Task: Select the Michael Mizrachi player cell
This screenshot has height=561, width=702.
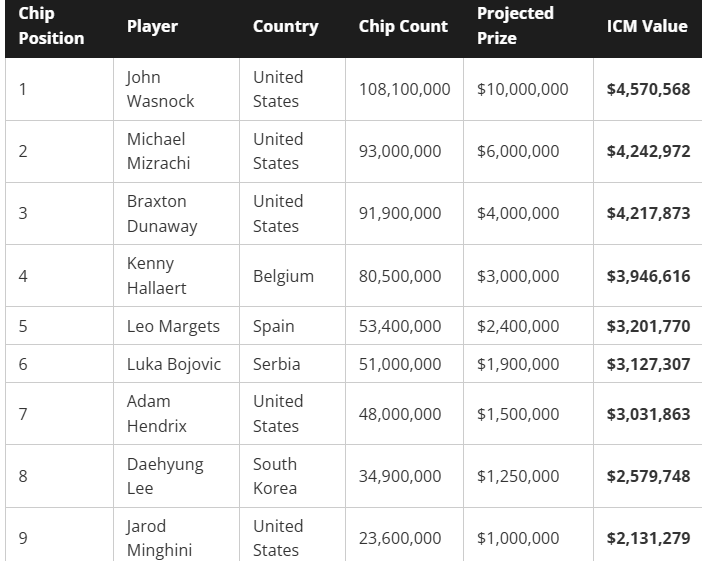Action: (x=158, y=151)
